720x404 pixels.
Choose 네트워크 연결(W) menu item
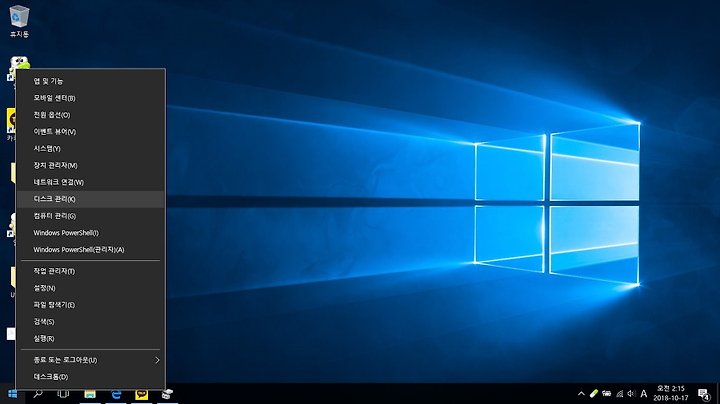(x=90, y=182)
